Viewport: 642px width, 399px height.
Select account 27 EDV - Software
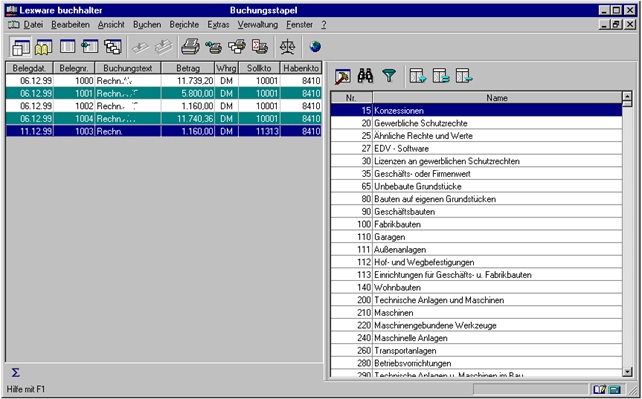(476, 149)
